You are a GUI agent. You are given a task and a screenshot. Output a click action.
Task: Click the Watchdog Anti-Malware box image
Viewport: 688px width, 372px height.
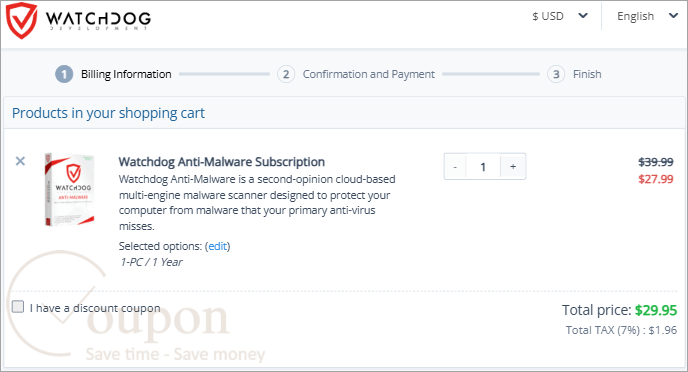[x=69, y=189]
